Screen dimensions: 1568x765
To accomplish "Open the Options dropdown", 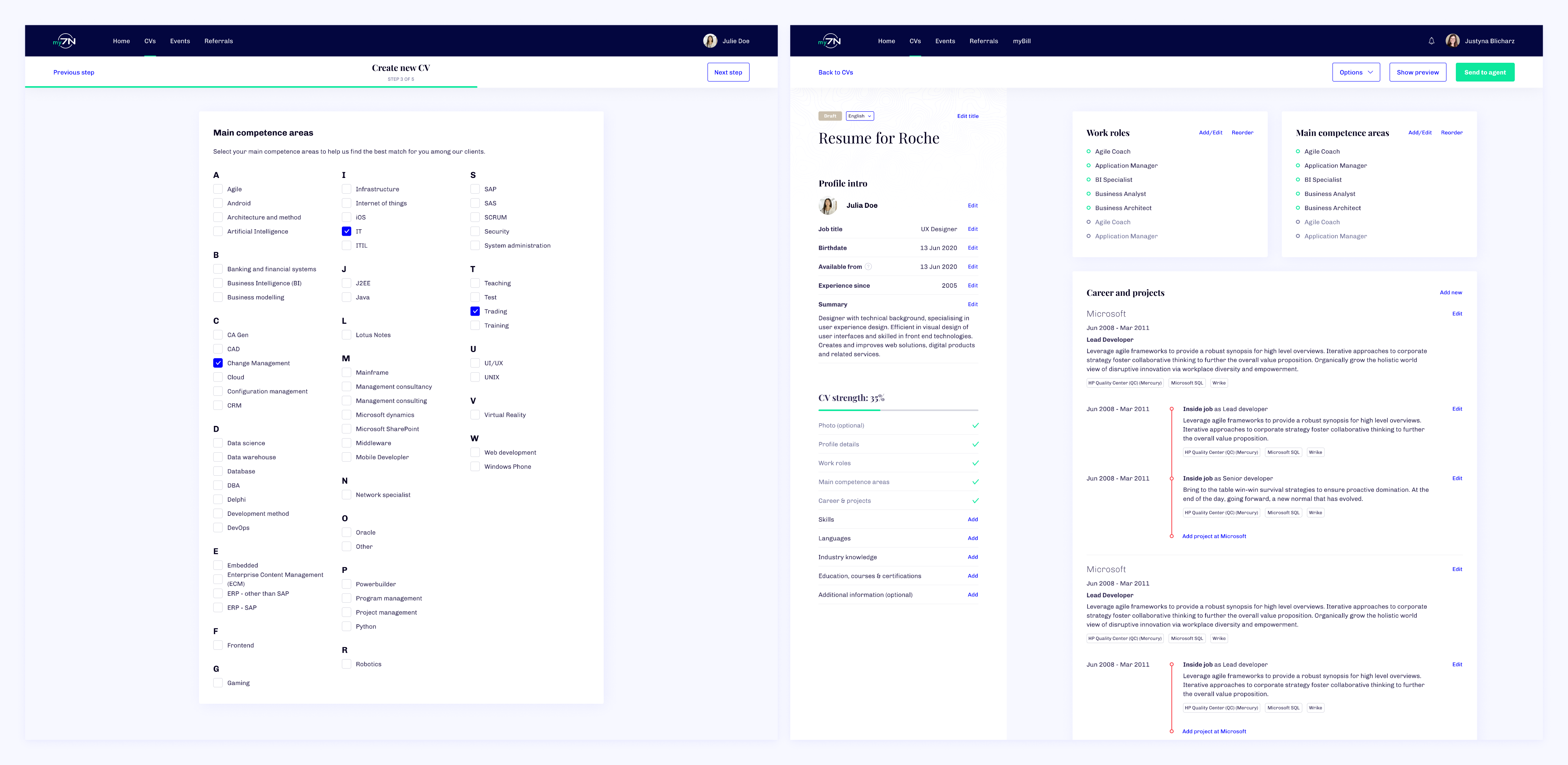I will (1356, 72).
